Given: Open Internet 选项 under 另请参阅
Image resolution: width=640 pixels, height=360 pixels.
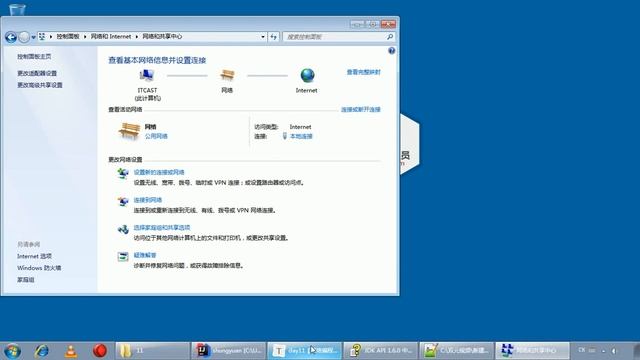Looking at the screenshot, I should 34,256.
